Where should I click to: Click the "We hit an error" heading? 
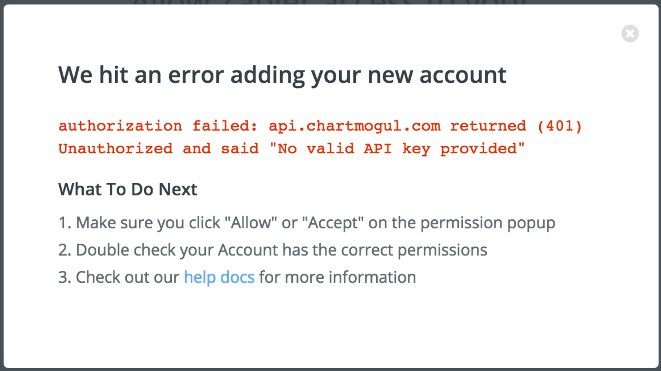(x=282, y=75)
